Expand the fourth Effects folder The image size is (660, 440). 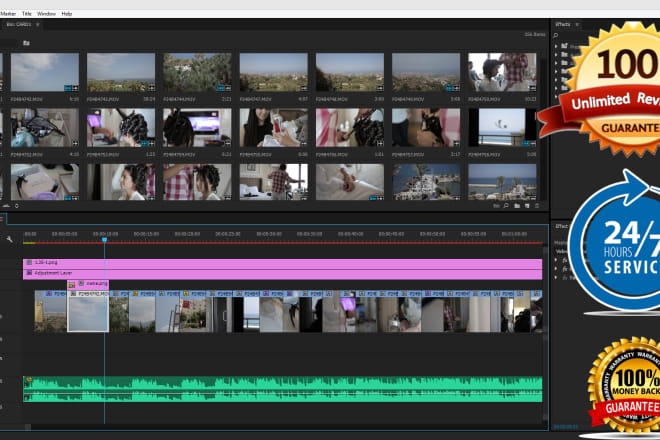click(x=556, y=71)
